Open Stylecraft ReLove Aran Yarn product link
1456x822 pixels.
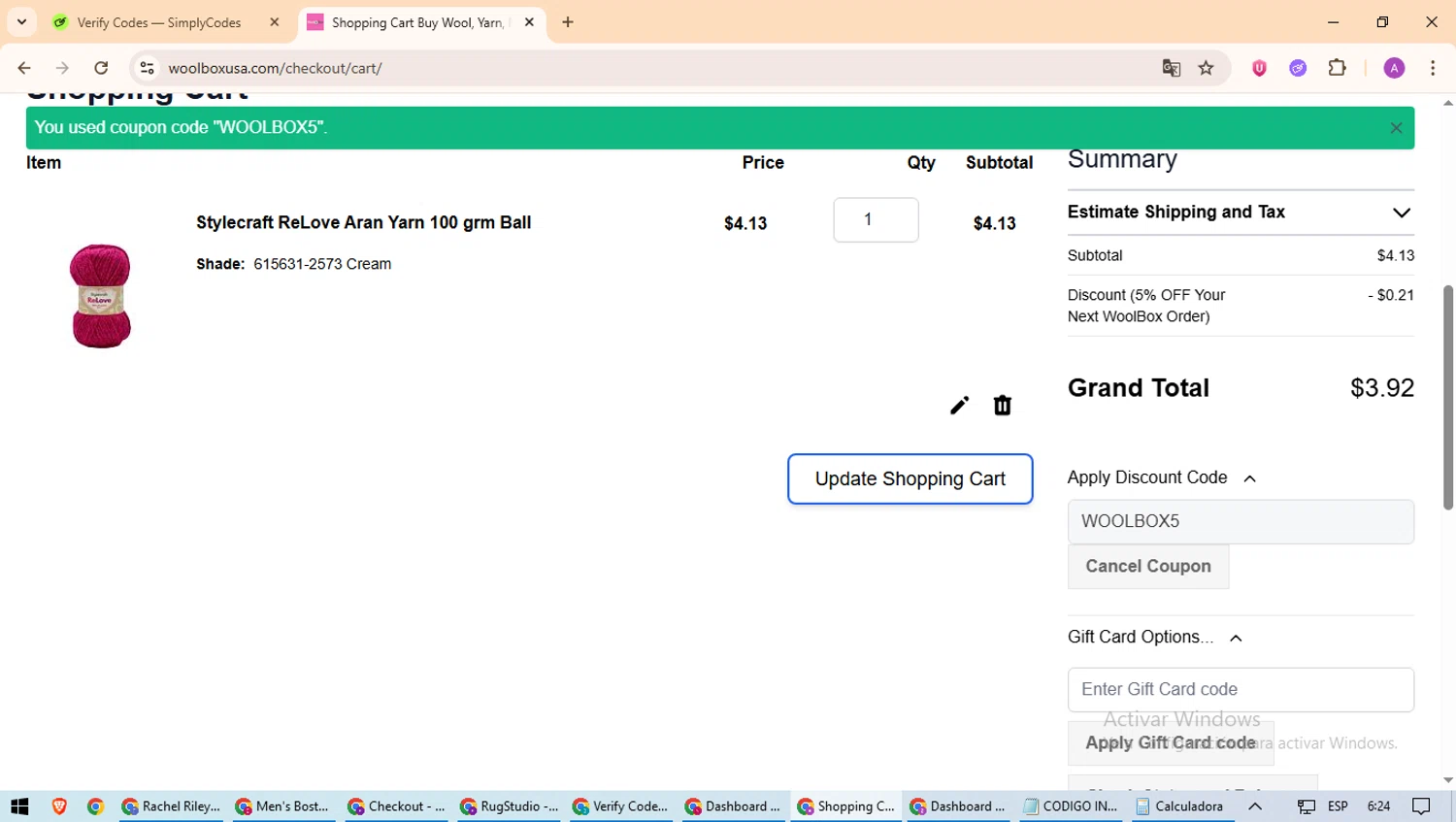[x=364, y=222]
